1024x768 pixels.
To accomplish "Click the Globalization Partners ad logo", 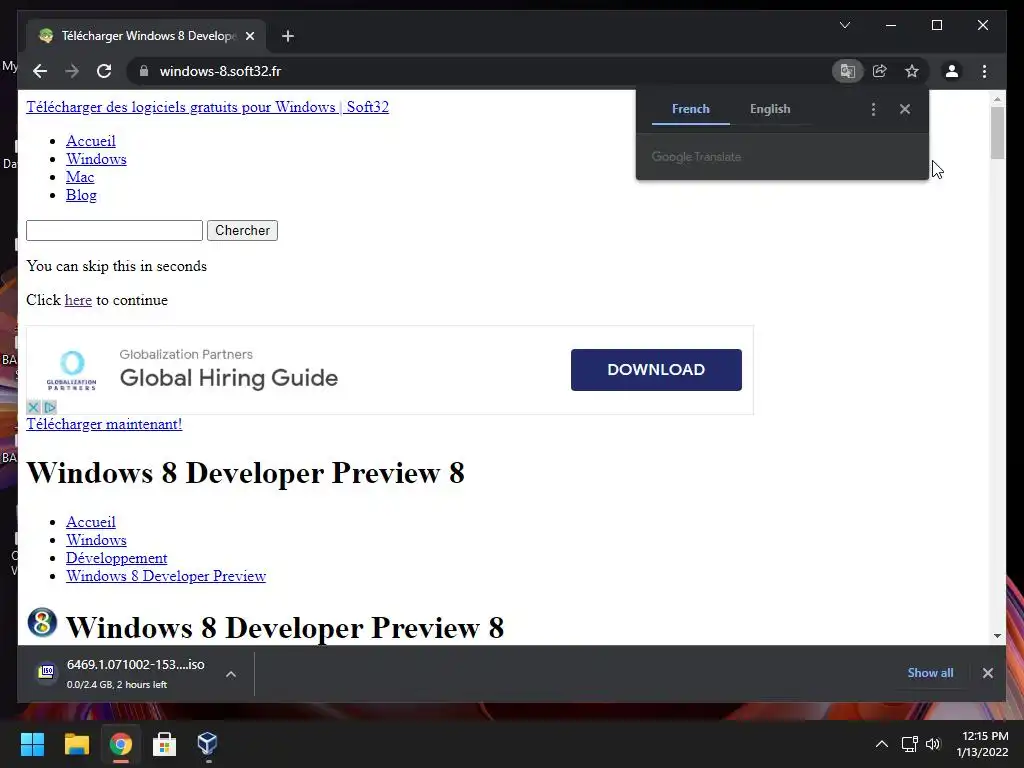I will pyautogui.click(x=71, y=370).
